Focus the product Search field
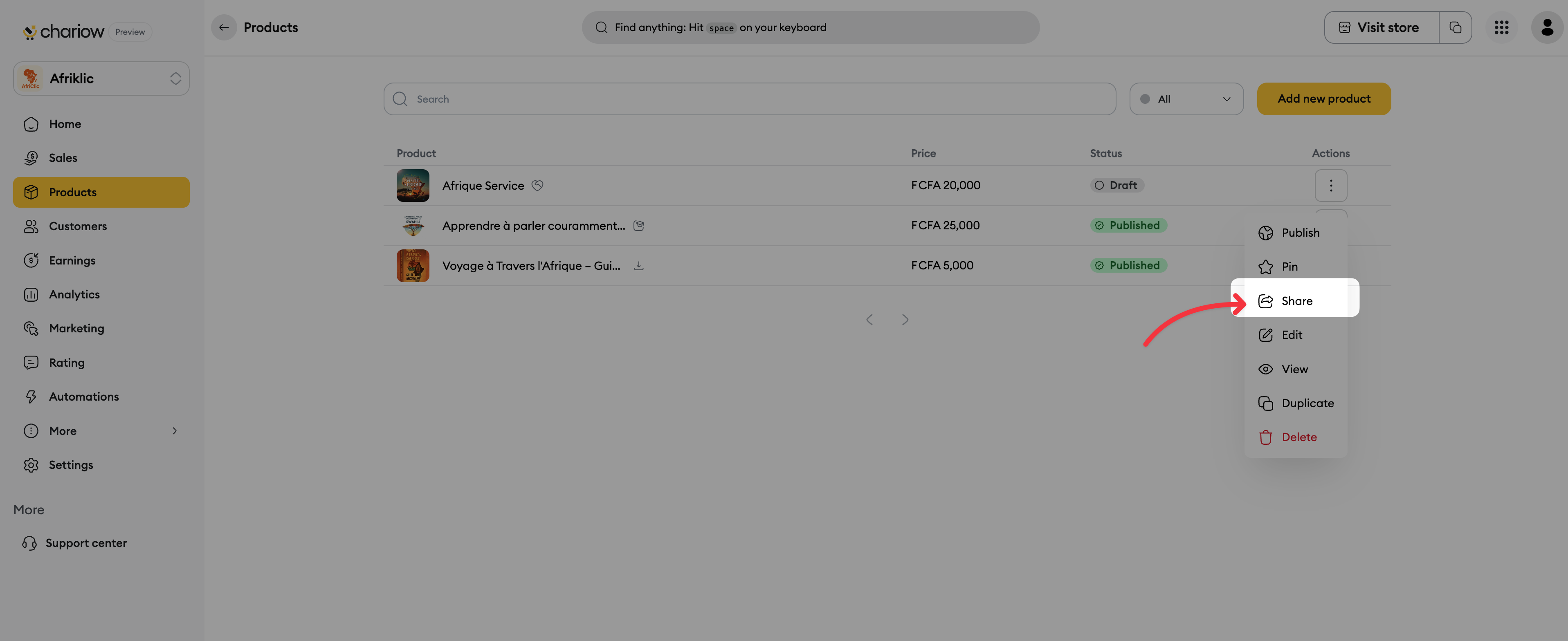The image size is (1568, 641). click(x=749, y=99)
